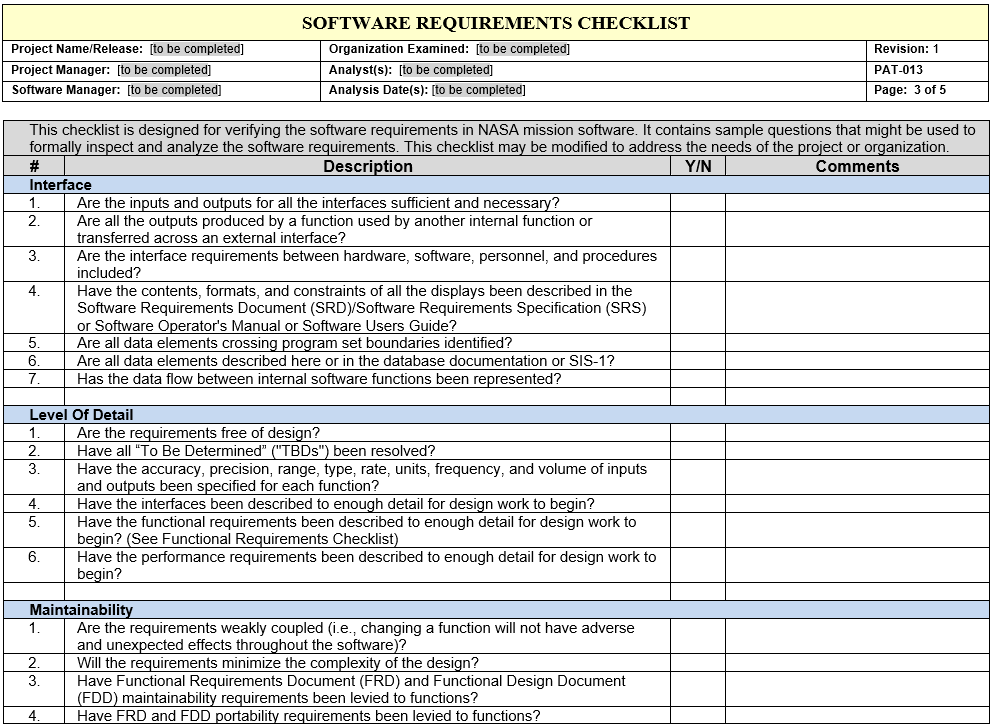Click Y/N cell for the TBDs resolved question

point(697,451)
